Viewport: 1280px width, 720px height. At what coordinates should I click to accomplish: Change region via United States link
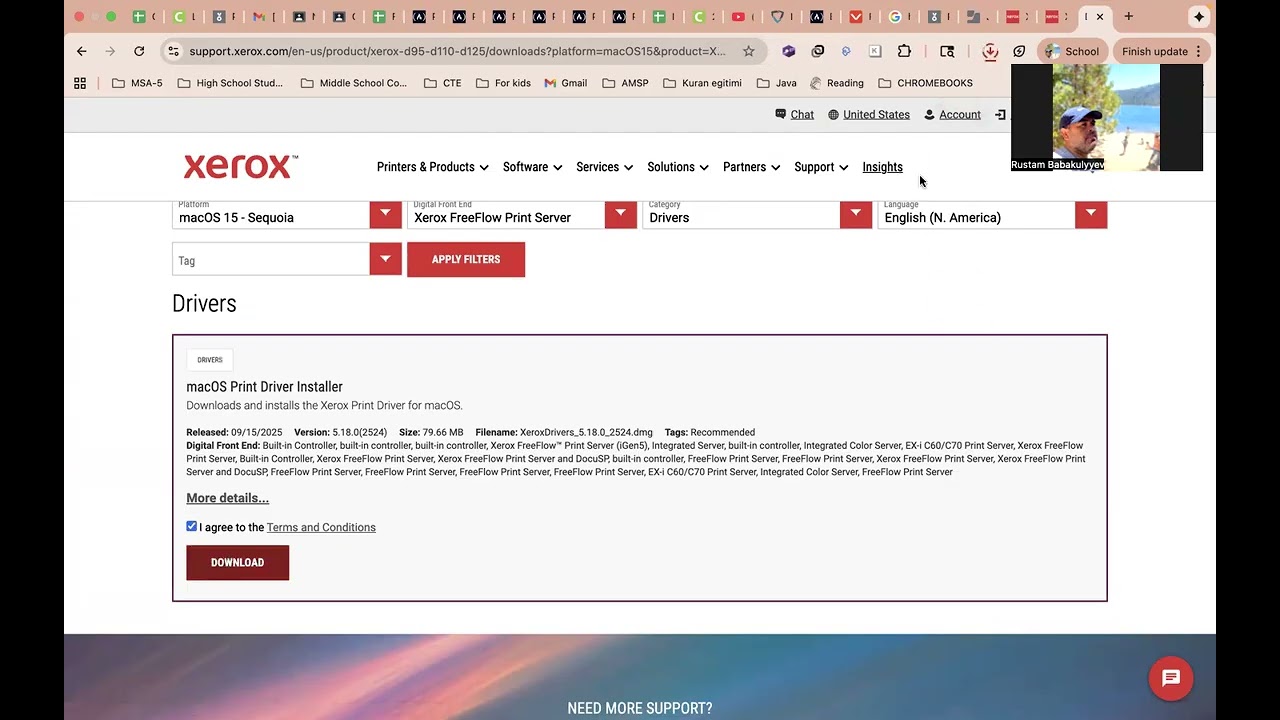[869, 114]
